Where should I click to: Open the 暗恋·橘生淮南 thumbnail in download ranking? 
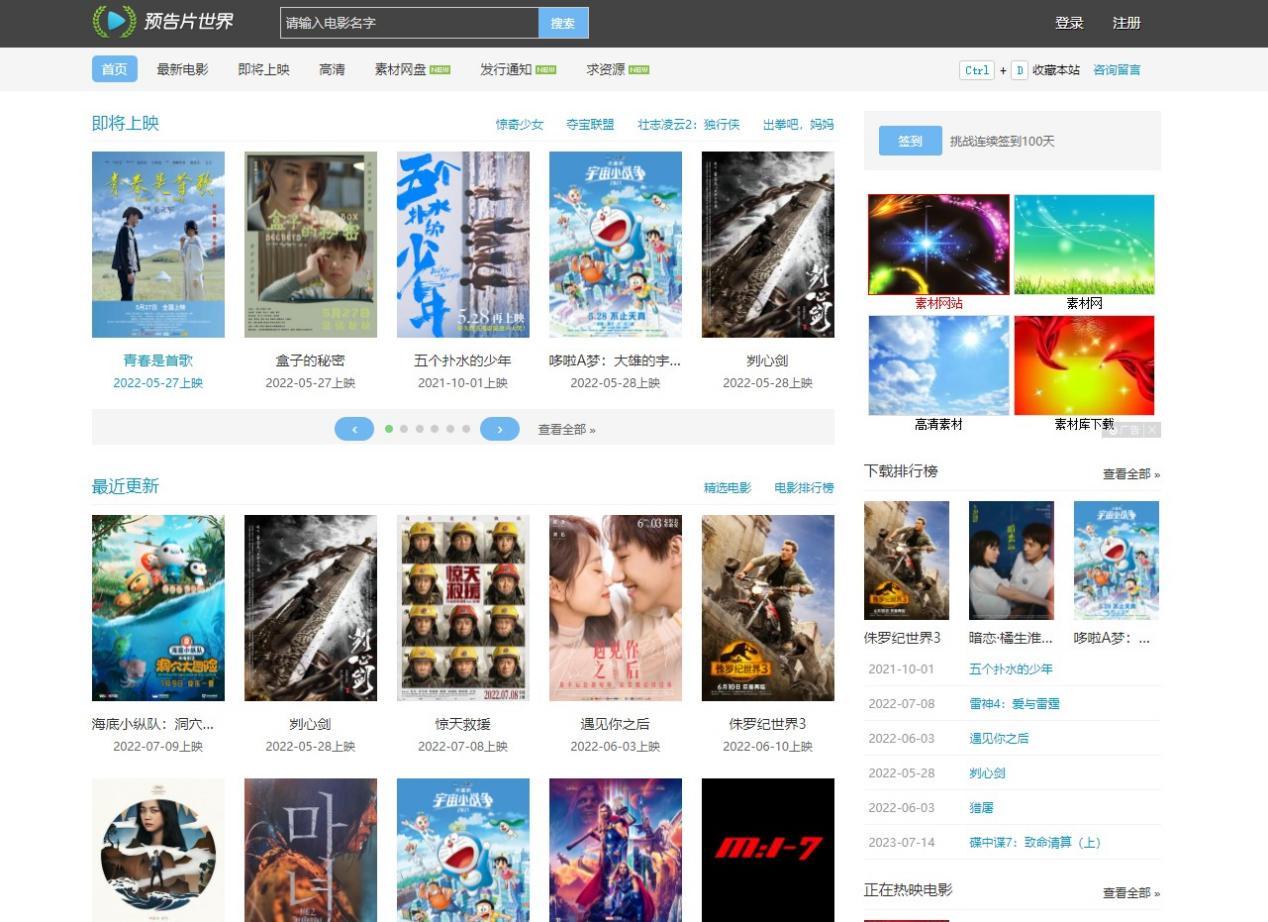(1011, 560)
